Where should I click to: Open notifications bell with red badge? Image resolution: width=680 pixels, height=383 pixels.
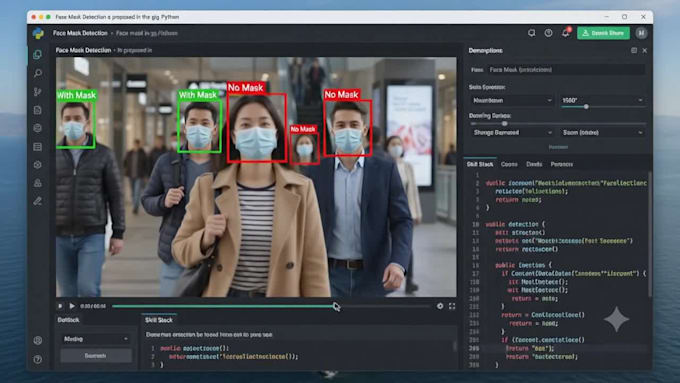pyautogui.click(x=566, y=33)
